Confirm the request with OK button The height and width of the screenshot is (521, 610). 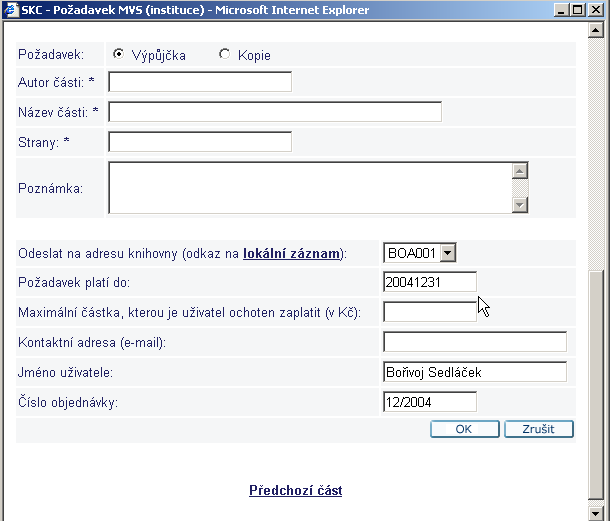[x=465, y=429]
